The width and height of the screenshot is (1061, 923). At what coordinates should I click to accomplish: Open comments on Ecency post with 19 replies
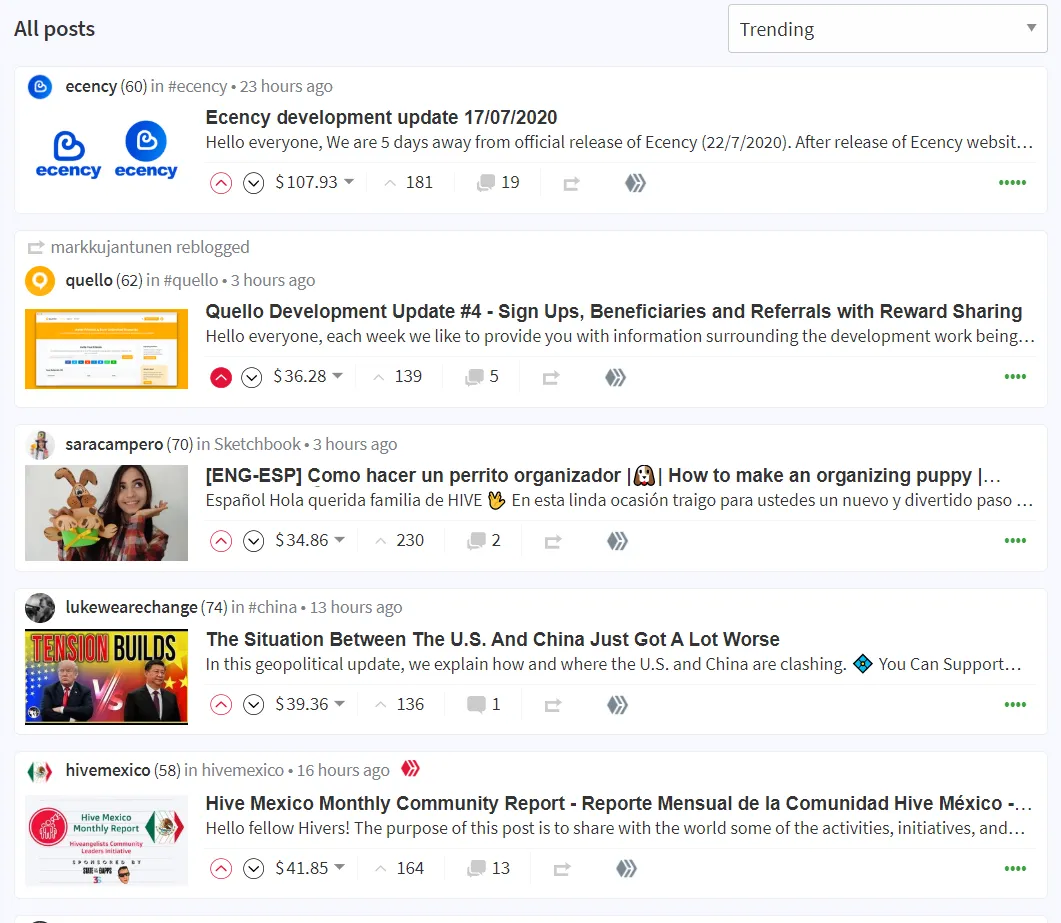point(498,183)
